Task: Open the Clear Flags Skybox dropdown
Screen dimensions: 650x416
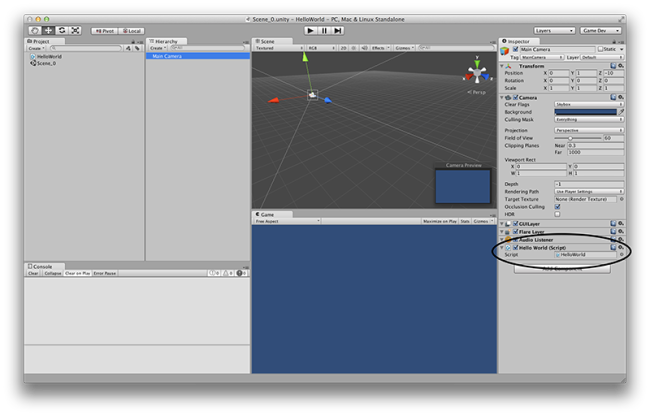Action: (x=589, y=104)
